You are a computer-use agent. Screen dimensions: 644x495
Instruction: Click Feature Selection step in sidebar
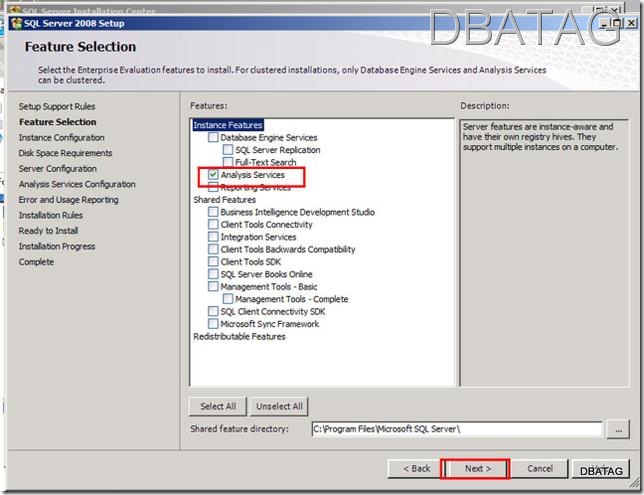point(58,122)
